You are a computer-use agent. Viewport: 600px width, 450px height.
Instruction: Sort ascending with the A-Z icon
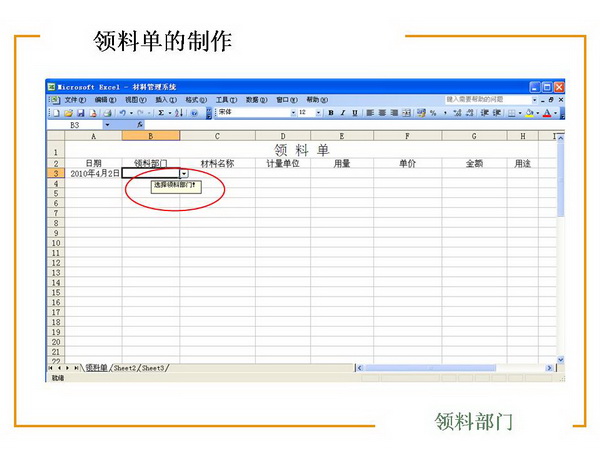179,113
